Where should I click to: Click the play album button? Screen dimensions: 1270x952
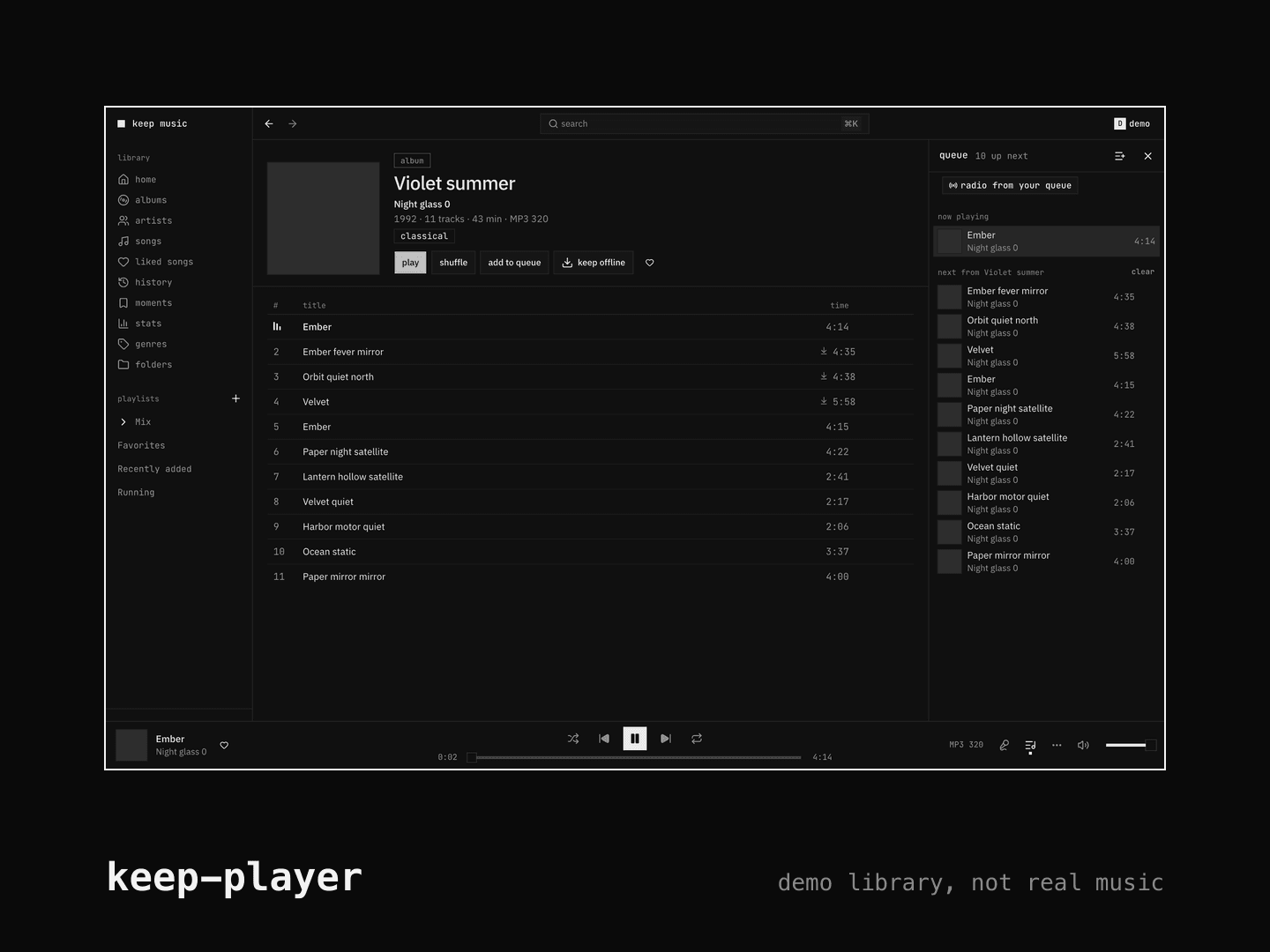click(x=410, y=263)
